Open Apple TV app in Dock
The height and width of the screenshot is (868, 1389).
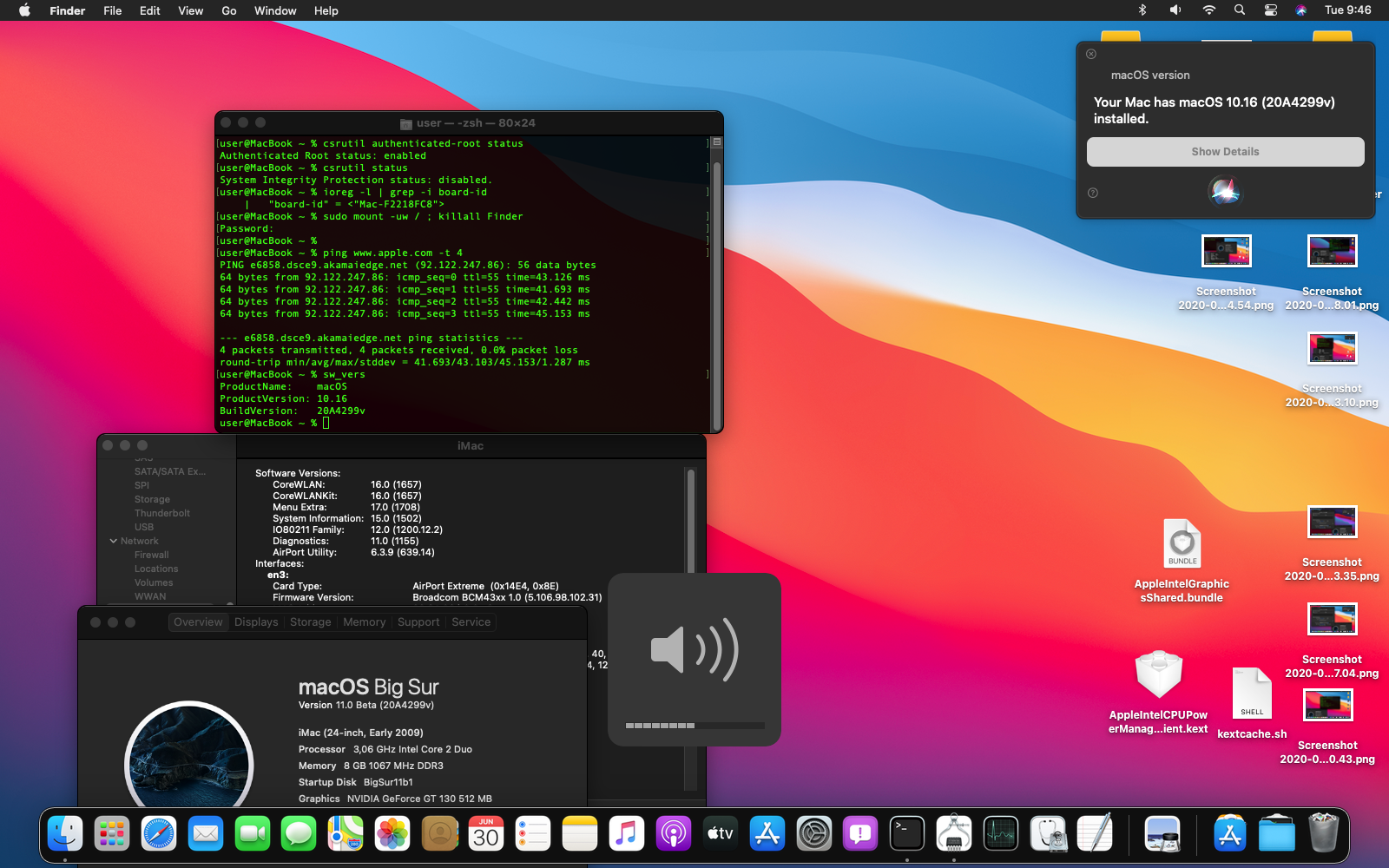pos(721,834)
